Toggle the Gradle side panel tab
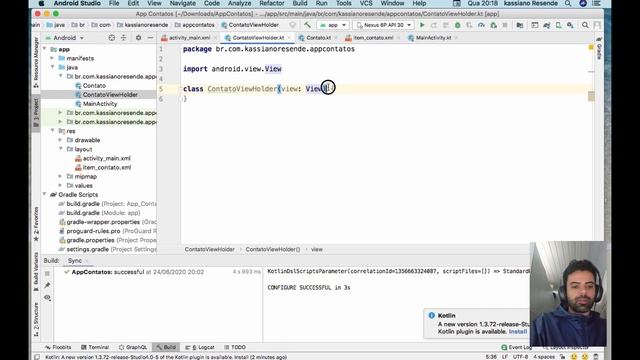The height and width of the screenshot is (360, 640). tap(599, 48)
